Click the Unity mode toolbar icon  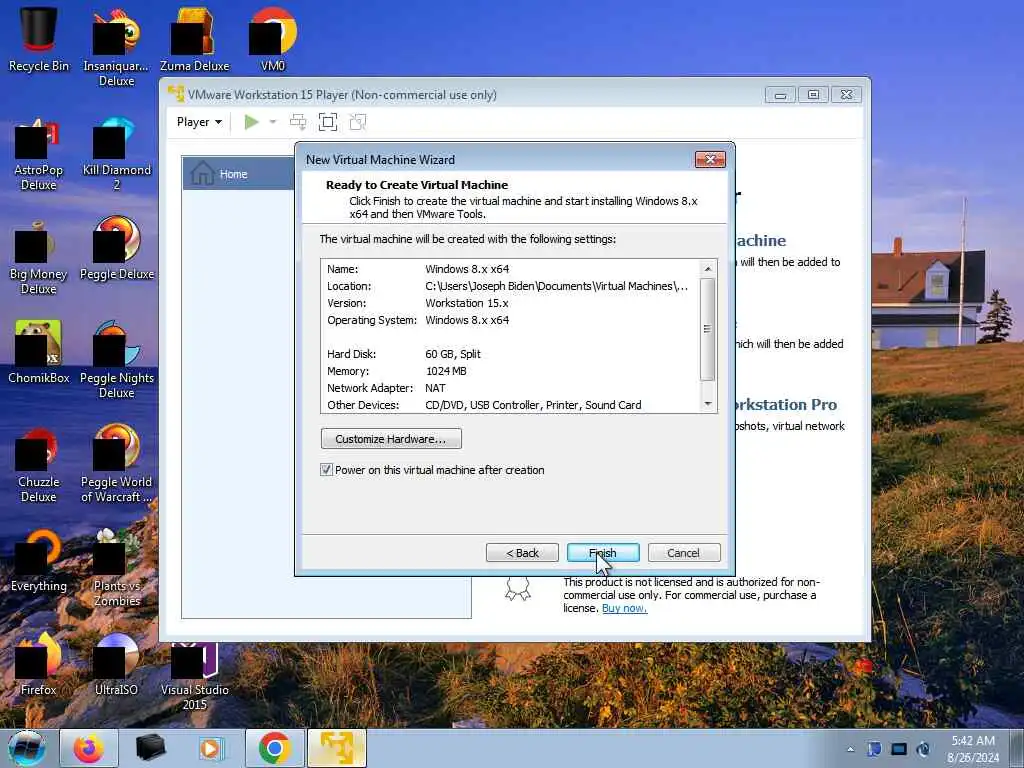tap(358, 122)
